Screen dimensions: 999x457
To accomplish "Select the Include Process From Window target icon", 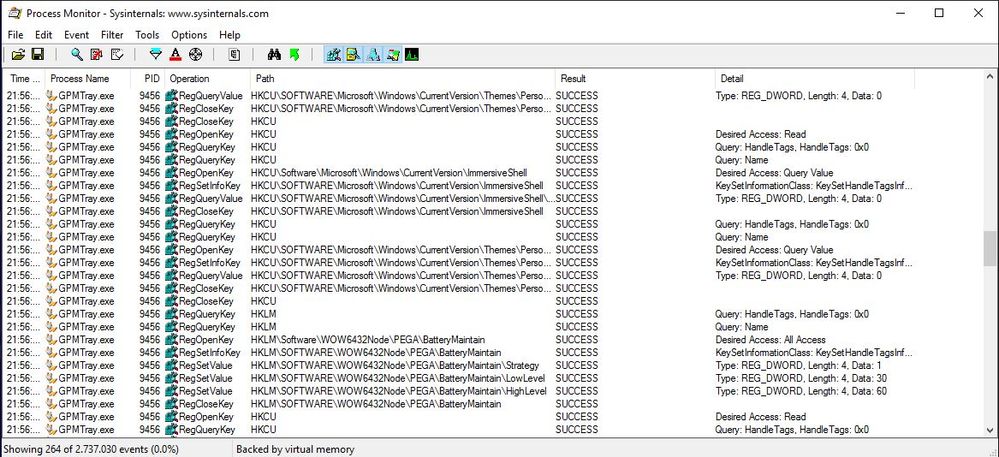I will point(196,54).
